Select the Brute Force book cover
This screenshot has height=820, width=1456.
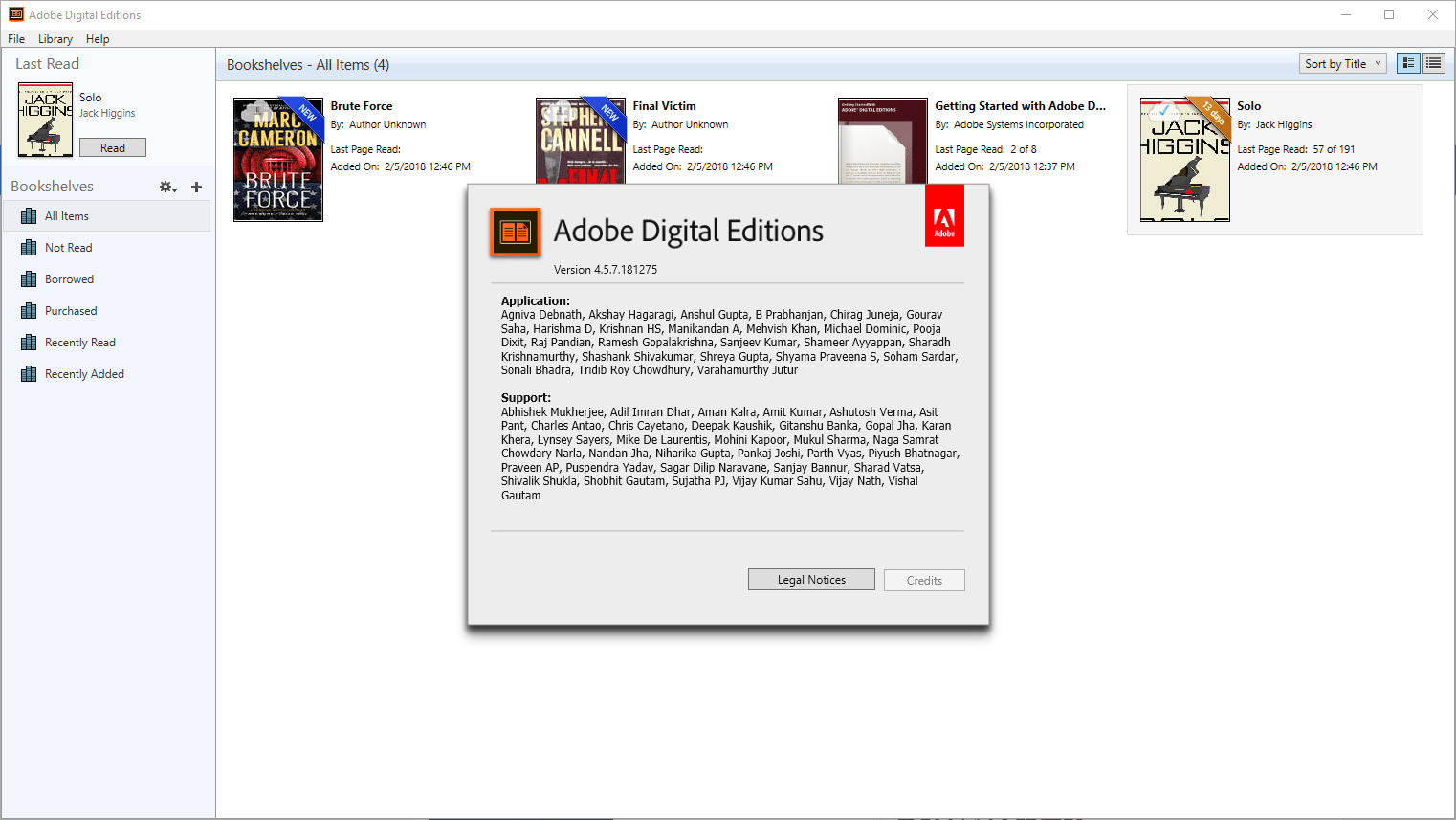[x=278, y=160]
